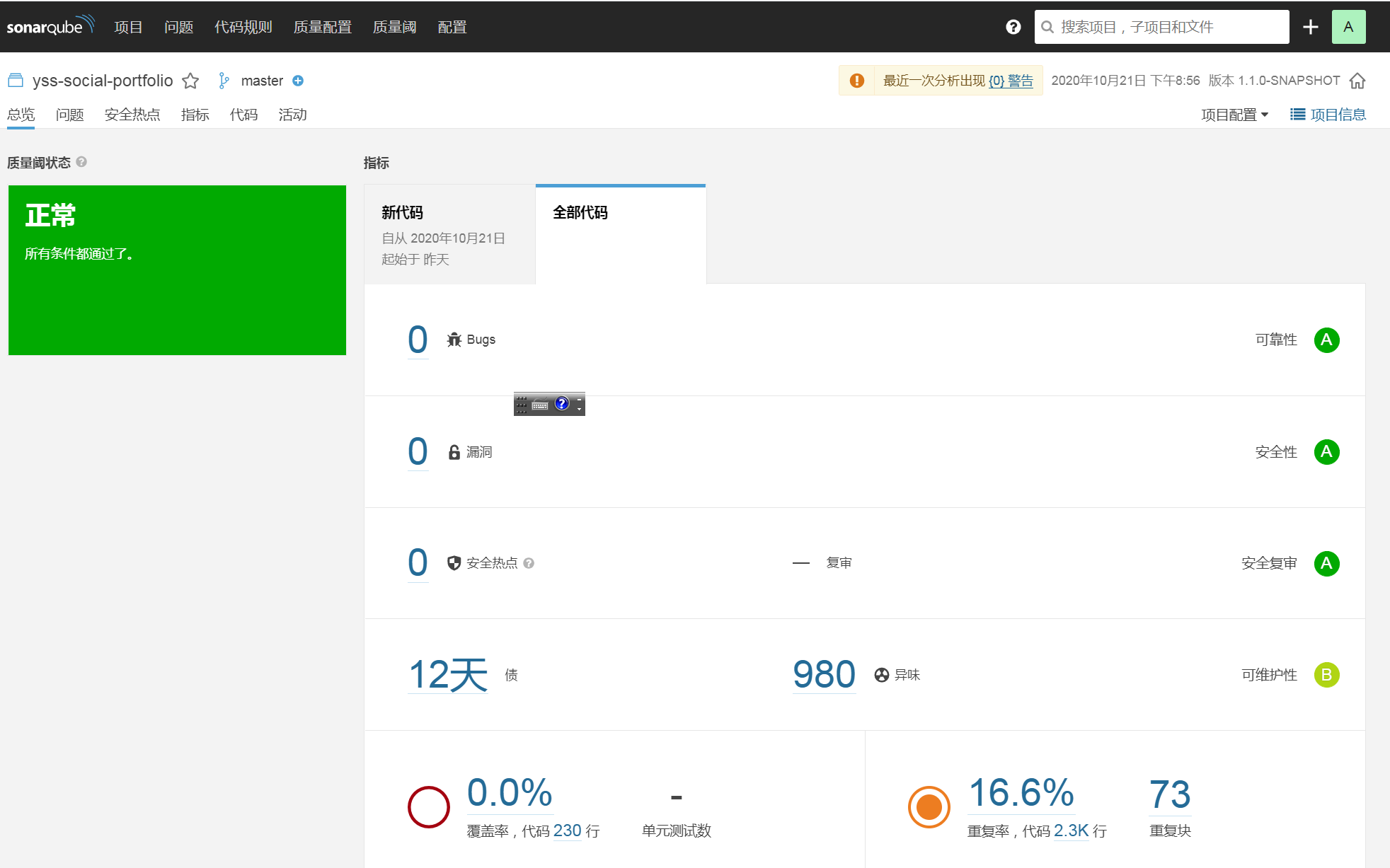Open the 12天 technical debt link
The height and width of the screenshot is (868, 1390).
point(448,674)
